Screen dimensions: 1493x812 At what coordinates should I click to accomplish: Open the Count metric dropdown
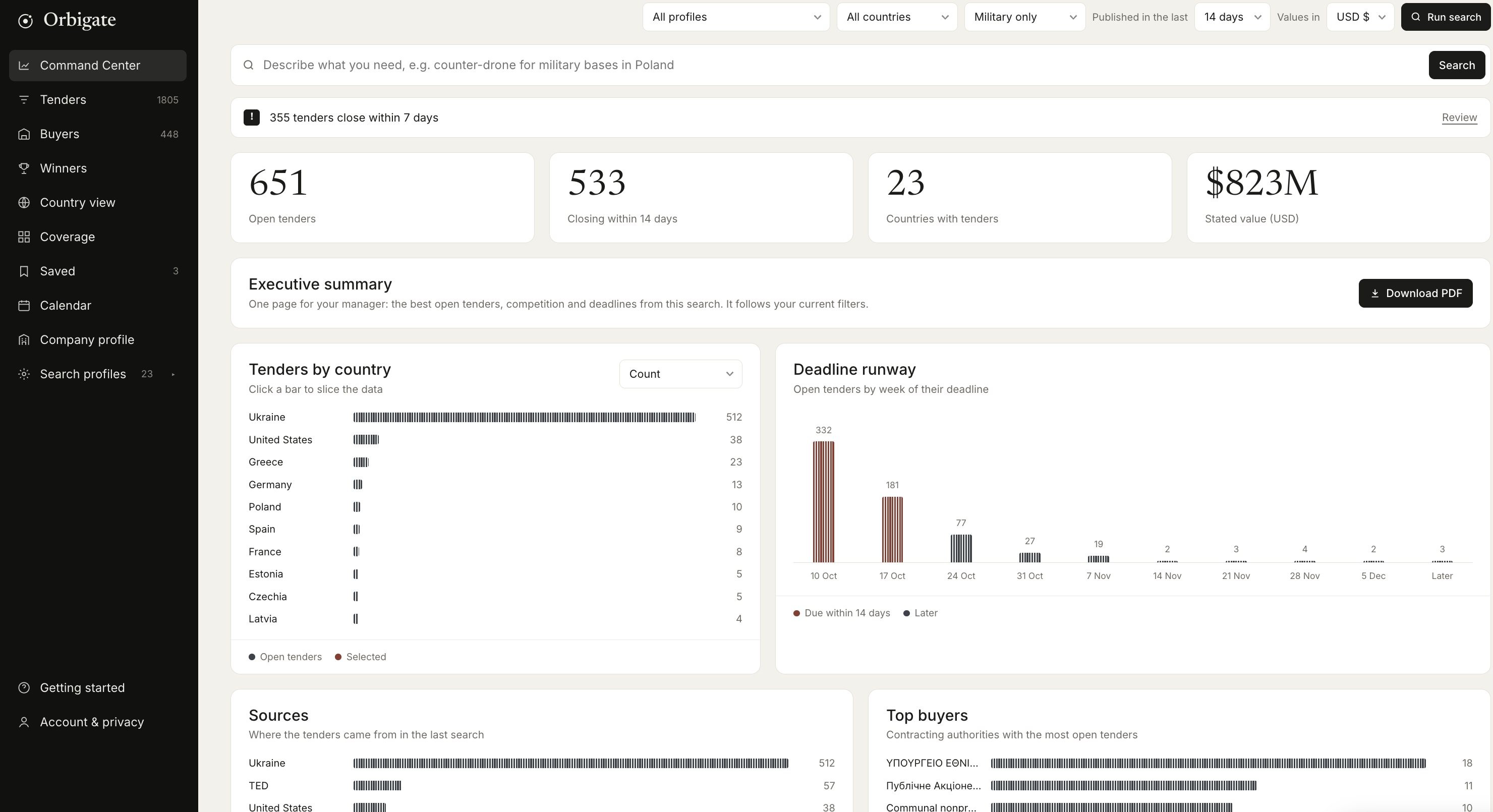pyautogui.click(x=680, y=374)
